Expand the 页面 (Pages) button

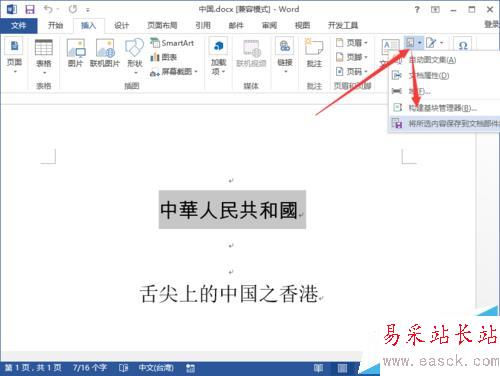tap(14, 55)
